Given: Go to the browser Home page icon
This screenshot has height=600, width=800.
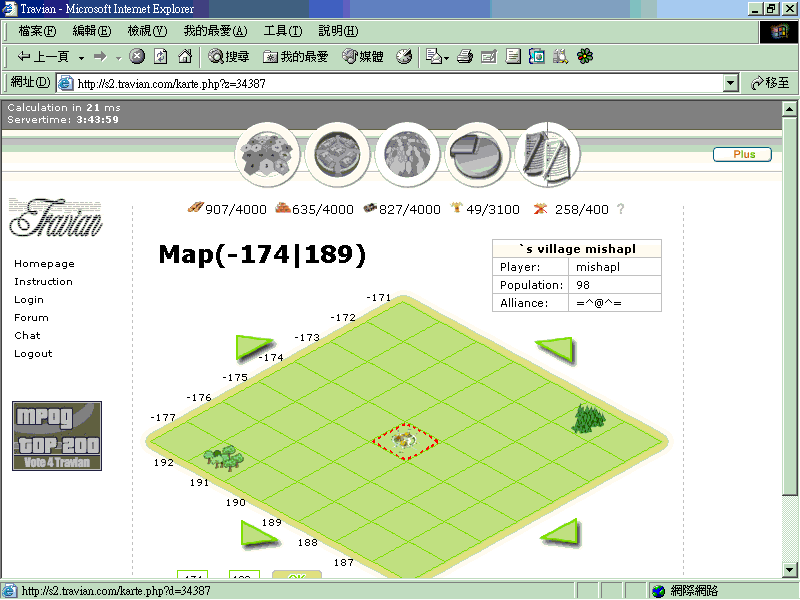Looking at the screenshot, I should [185, 56].
